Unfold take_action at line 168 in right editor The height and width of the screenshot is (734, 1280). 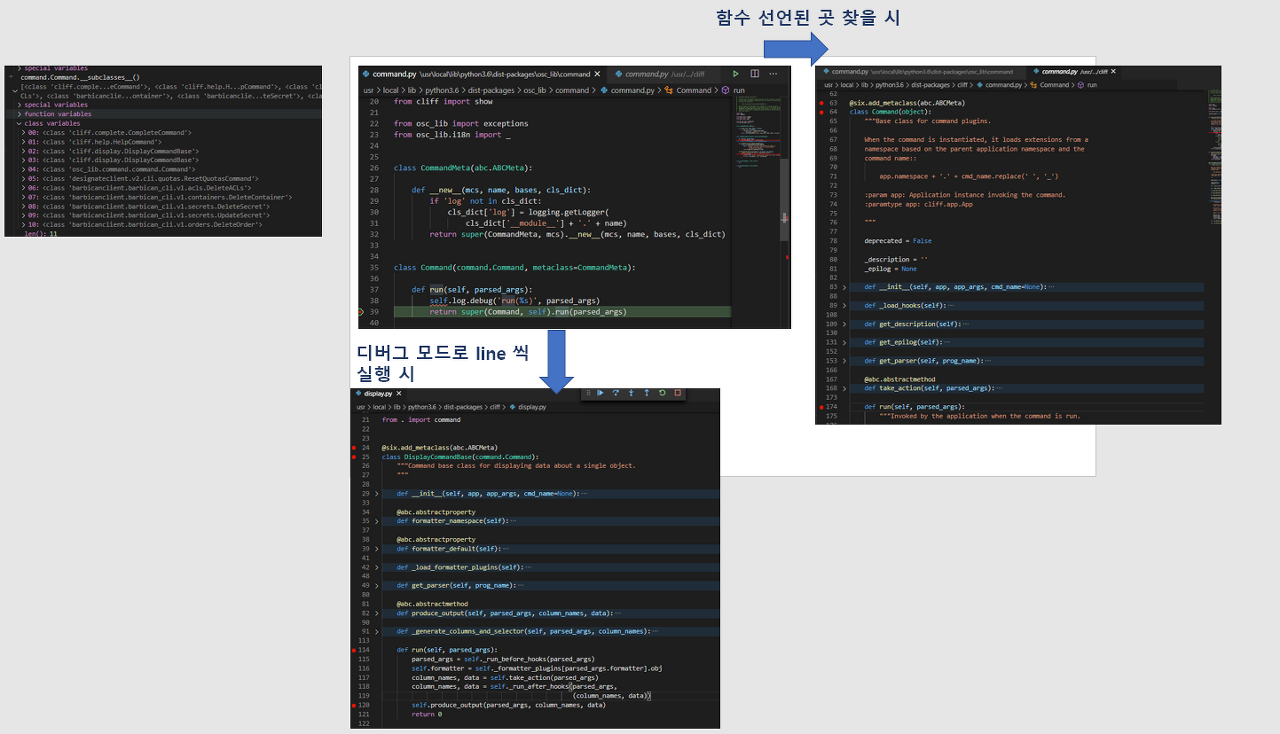coord(843,388)
